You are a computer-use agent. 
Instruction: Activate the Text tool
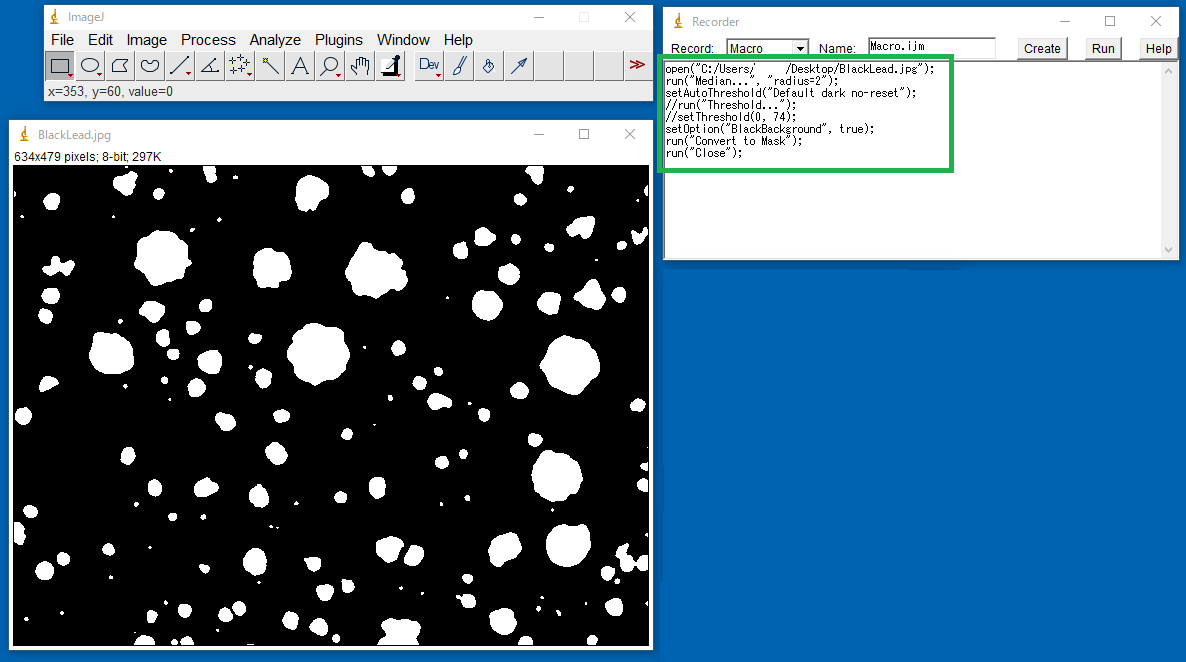300,66
